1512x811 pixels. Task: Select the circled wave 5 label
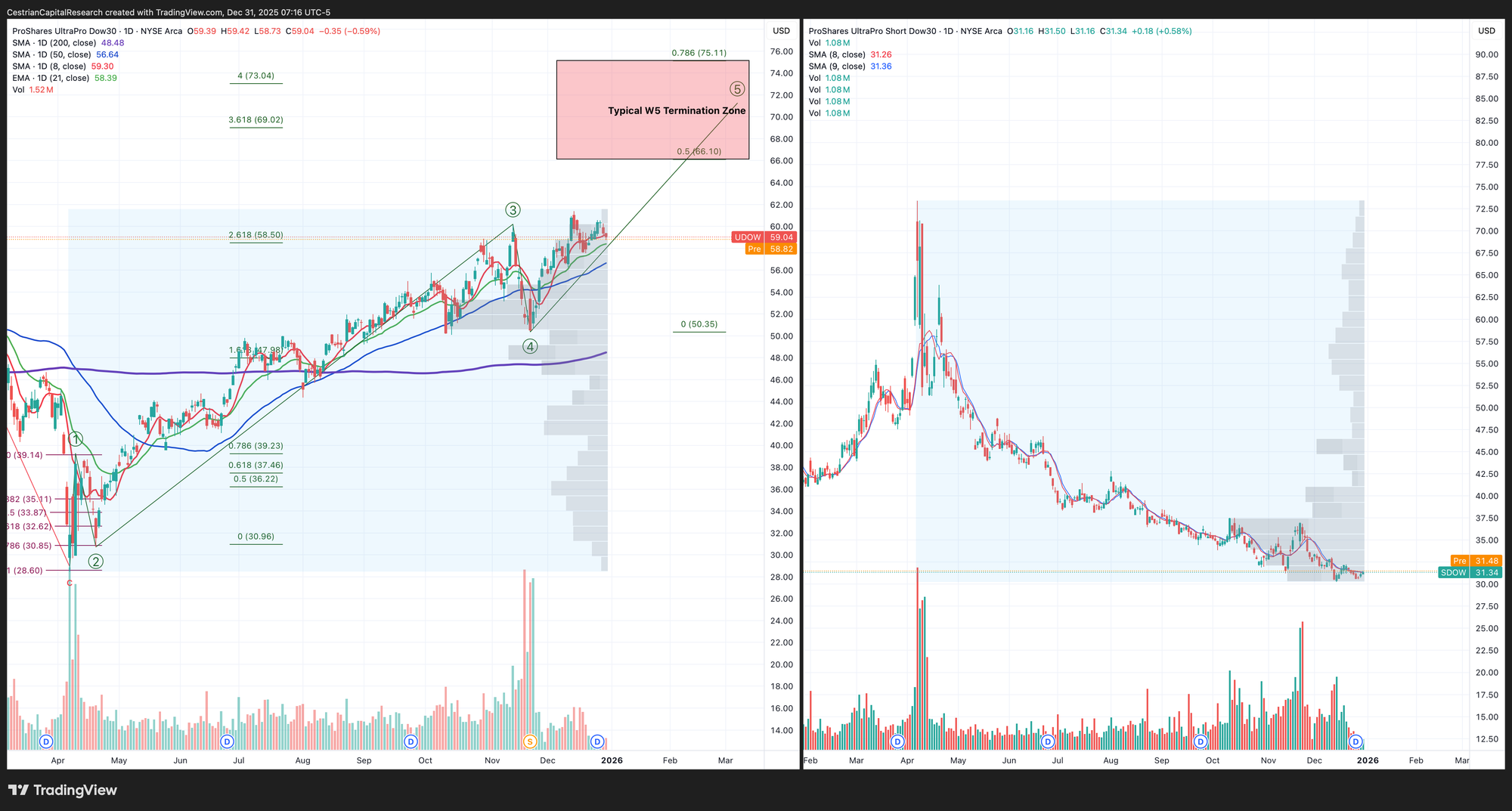[738, 89]
